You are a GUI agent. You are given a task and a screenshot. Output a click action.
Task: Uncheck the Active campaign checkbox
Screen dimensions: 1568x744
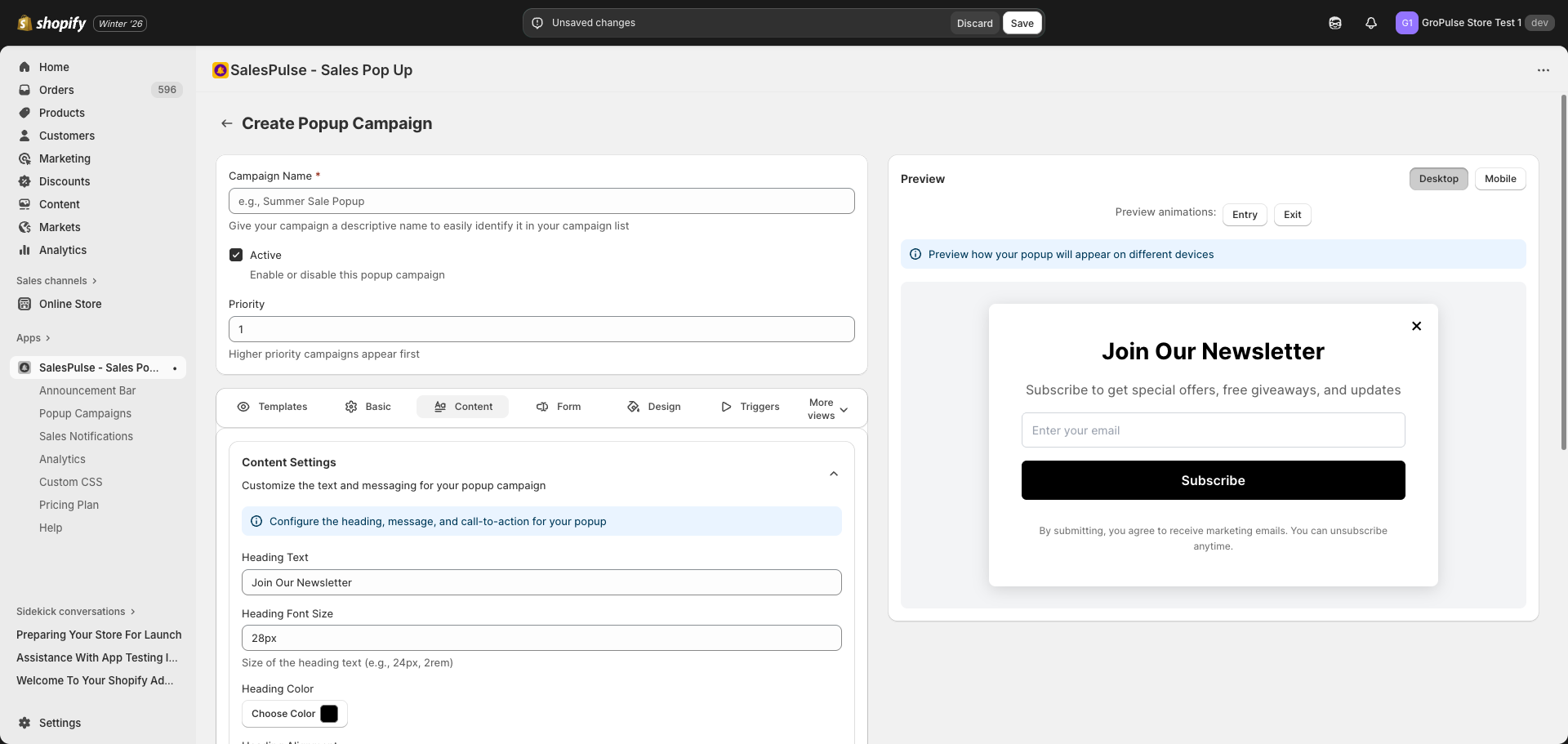pyautogui.click(x=236, y=255)
